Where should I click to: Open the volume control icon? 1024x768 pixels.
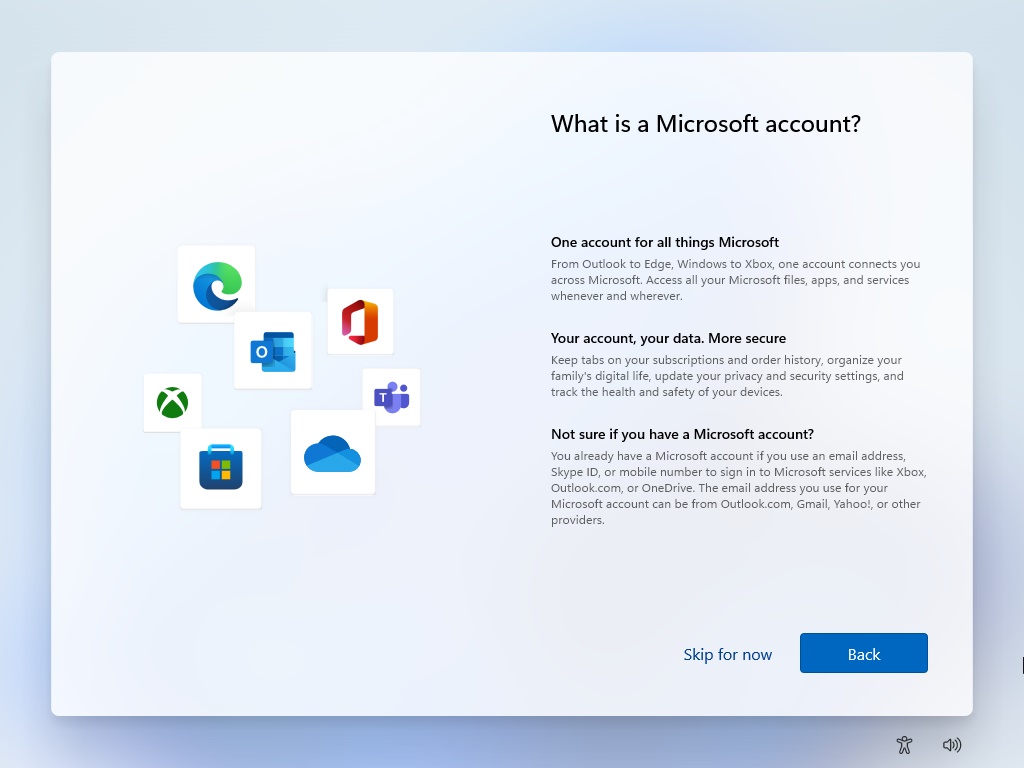click(x=952, y=744)
